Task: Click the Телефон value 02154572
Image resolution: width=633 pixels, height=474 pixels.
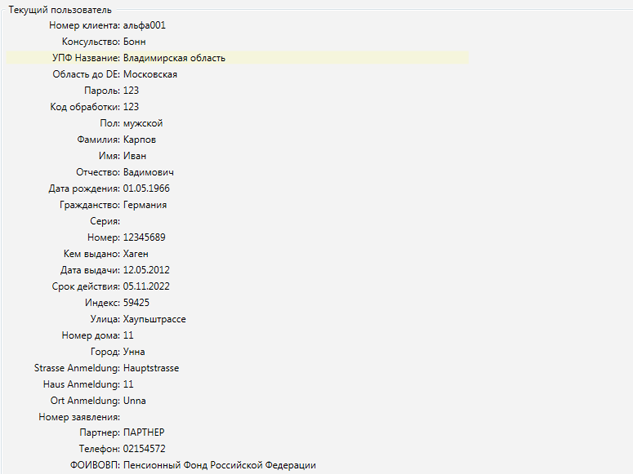Action: 145,449
